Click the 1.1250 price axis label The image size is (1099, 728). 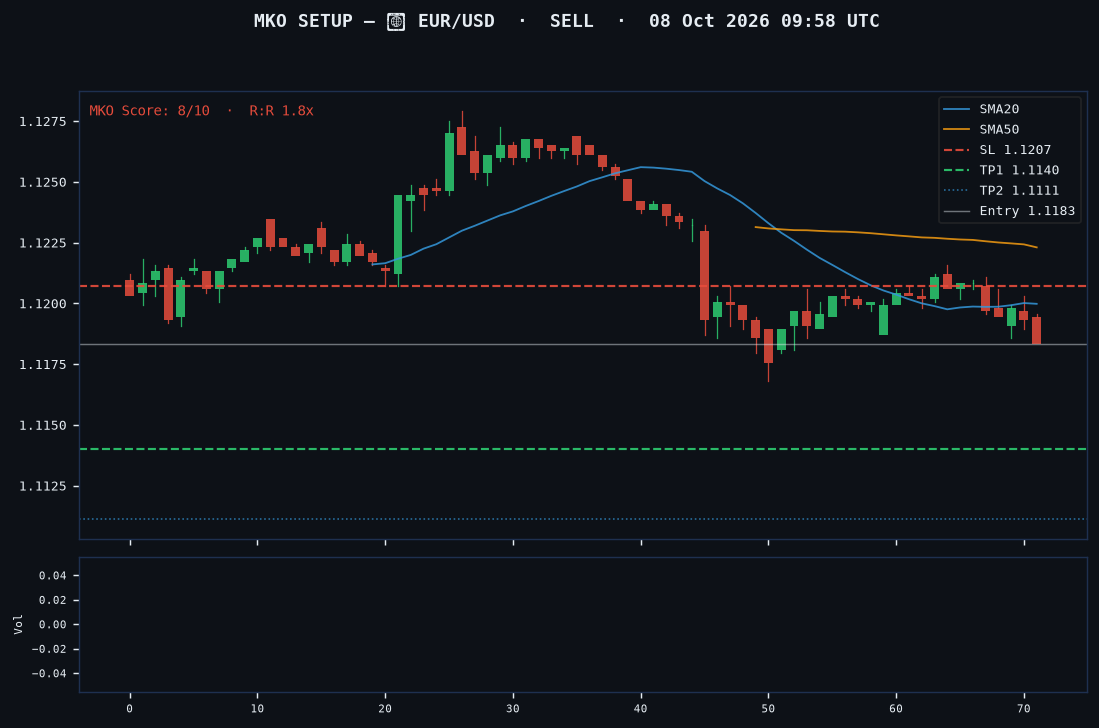coord(43,183)
